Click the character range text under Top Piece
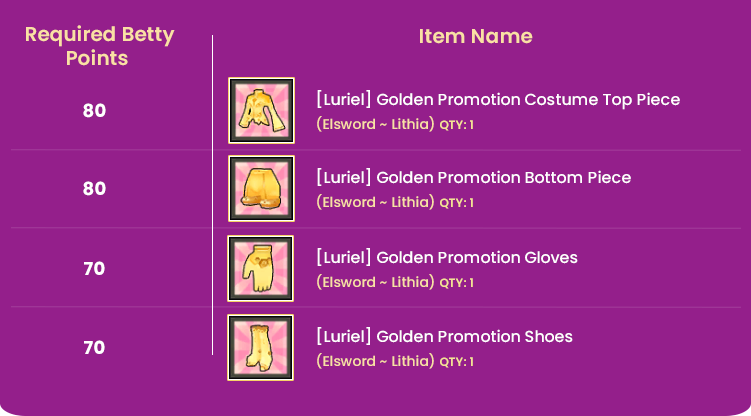The image size is (751, 416). [x=375, y=125]
